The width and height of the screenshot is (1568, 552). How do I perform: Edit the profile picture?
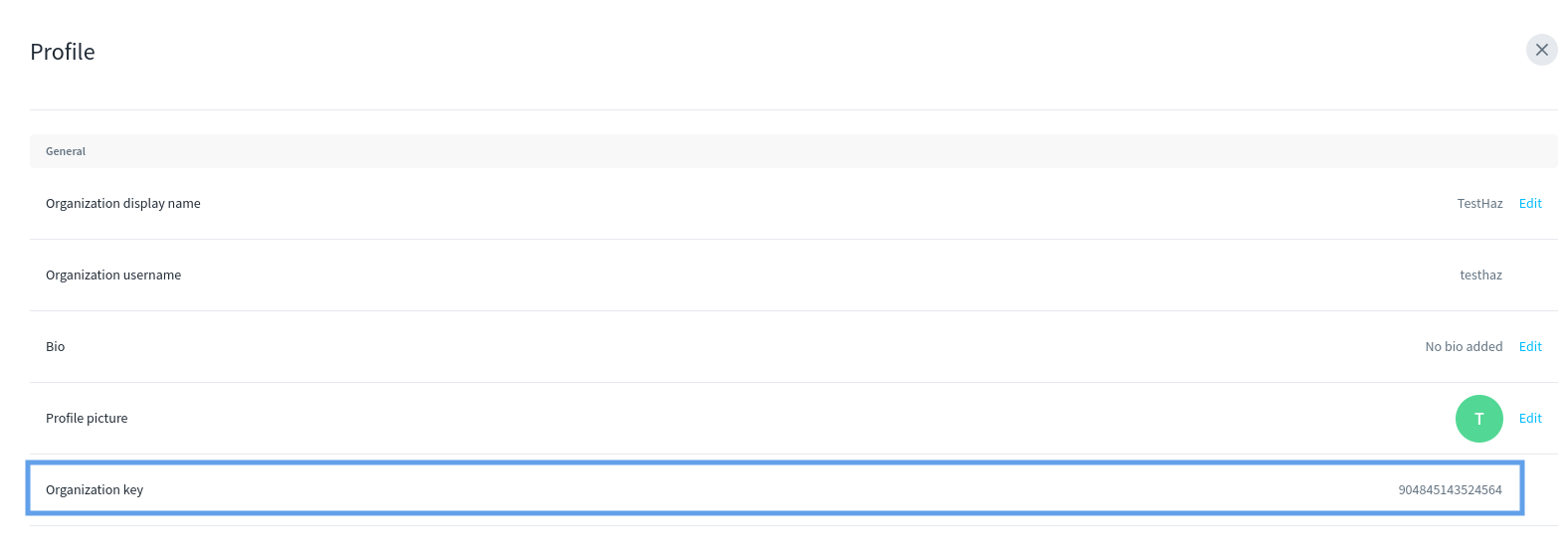point(1529,419)
